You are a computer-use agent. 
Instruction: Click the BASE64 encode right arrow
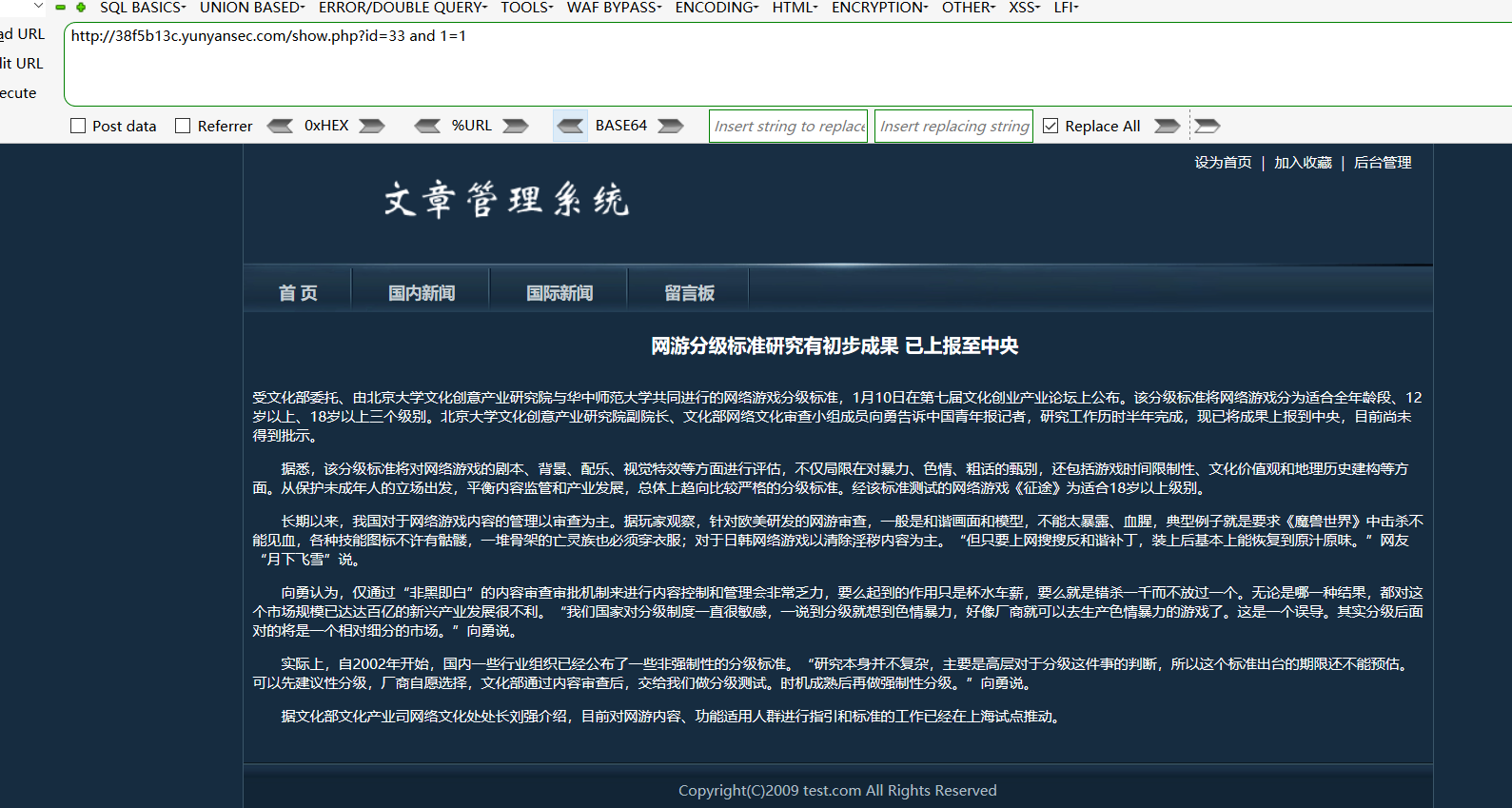point(671,126)
